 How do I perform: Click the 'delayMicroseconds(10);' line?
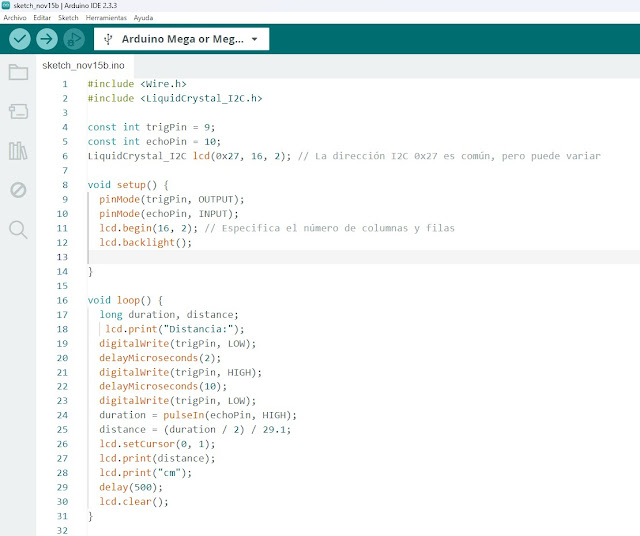[x=163, y=386]
